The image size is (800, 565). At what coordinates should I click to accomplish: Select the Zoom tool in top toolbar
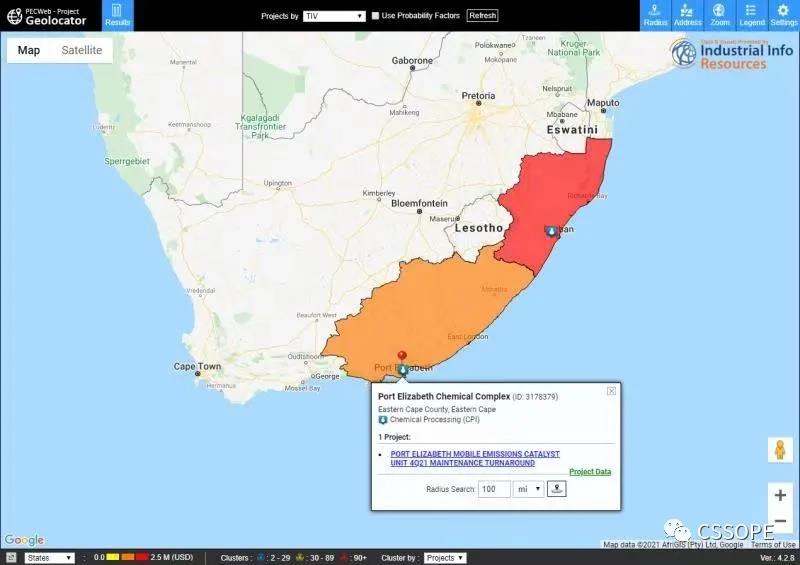pyautogui.click(x=719, y=15)
